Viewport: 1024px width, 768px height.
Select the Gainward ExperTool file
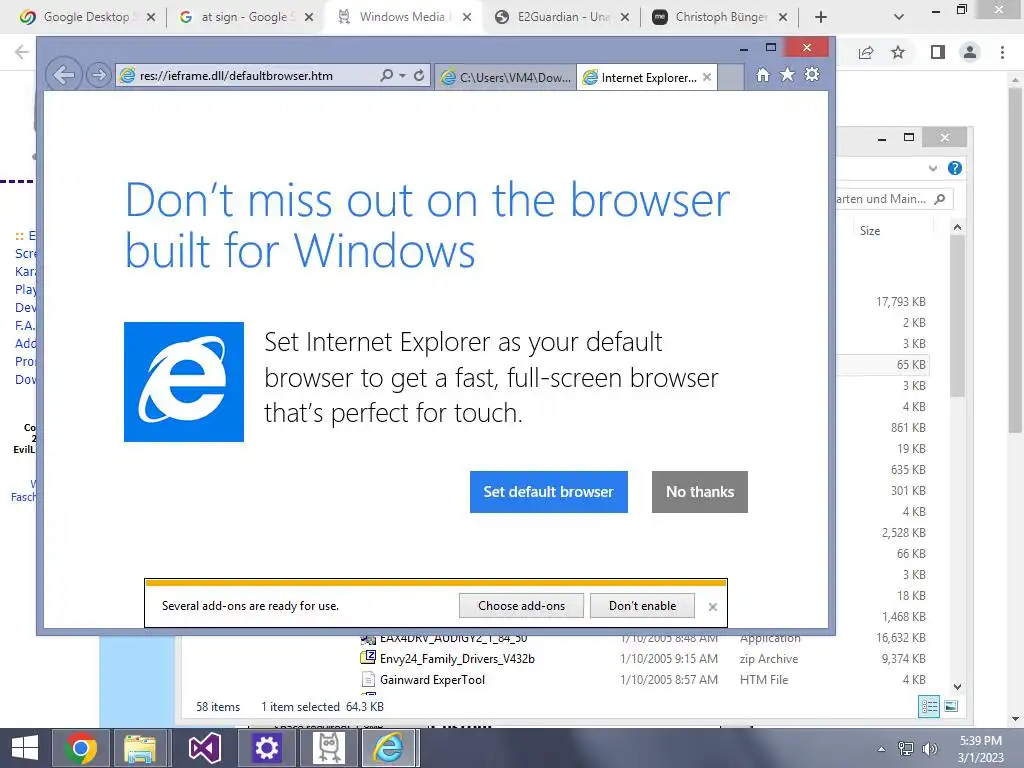(x=432, y=679)
